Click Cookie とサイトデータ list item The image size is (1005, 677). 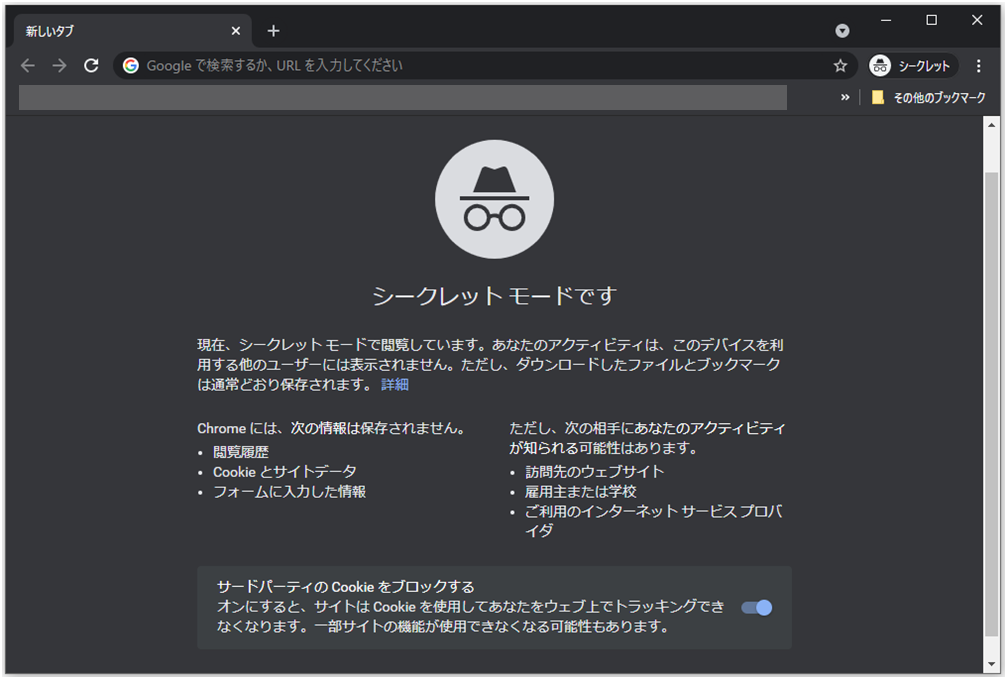285,472
